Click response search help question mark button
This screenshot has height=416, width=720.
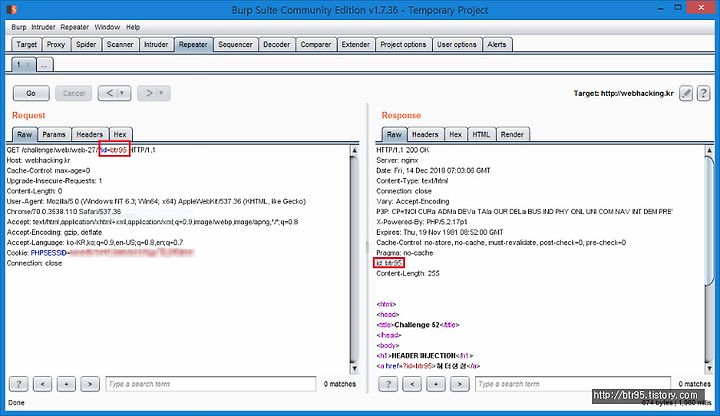tap(388, 384)
